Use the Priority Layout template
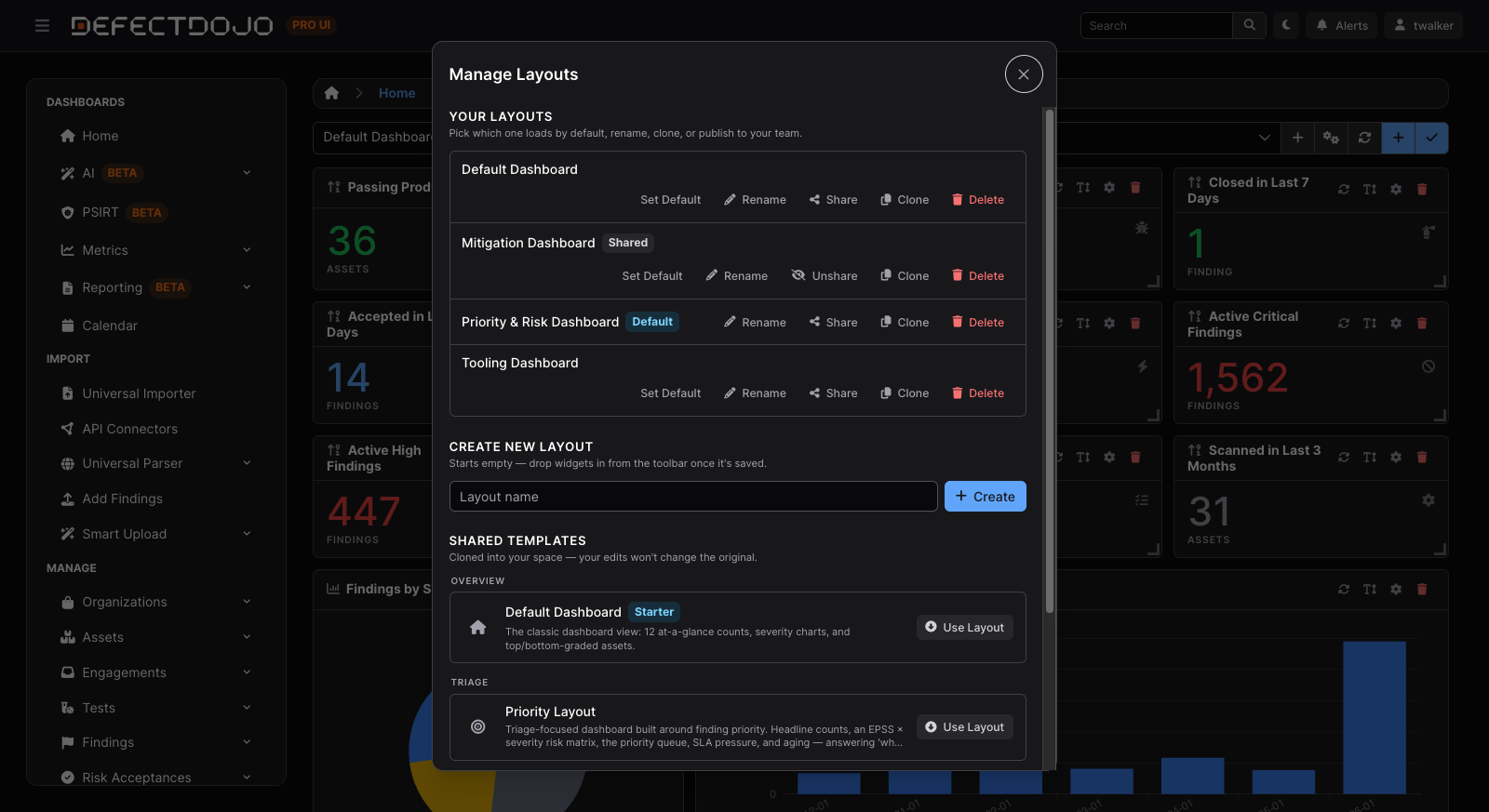Image resolution: width=1489 pixels, height=812 pixels. coord(965,727)
